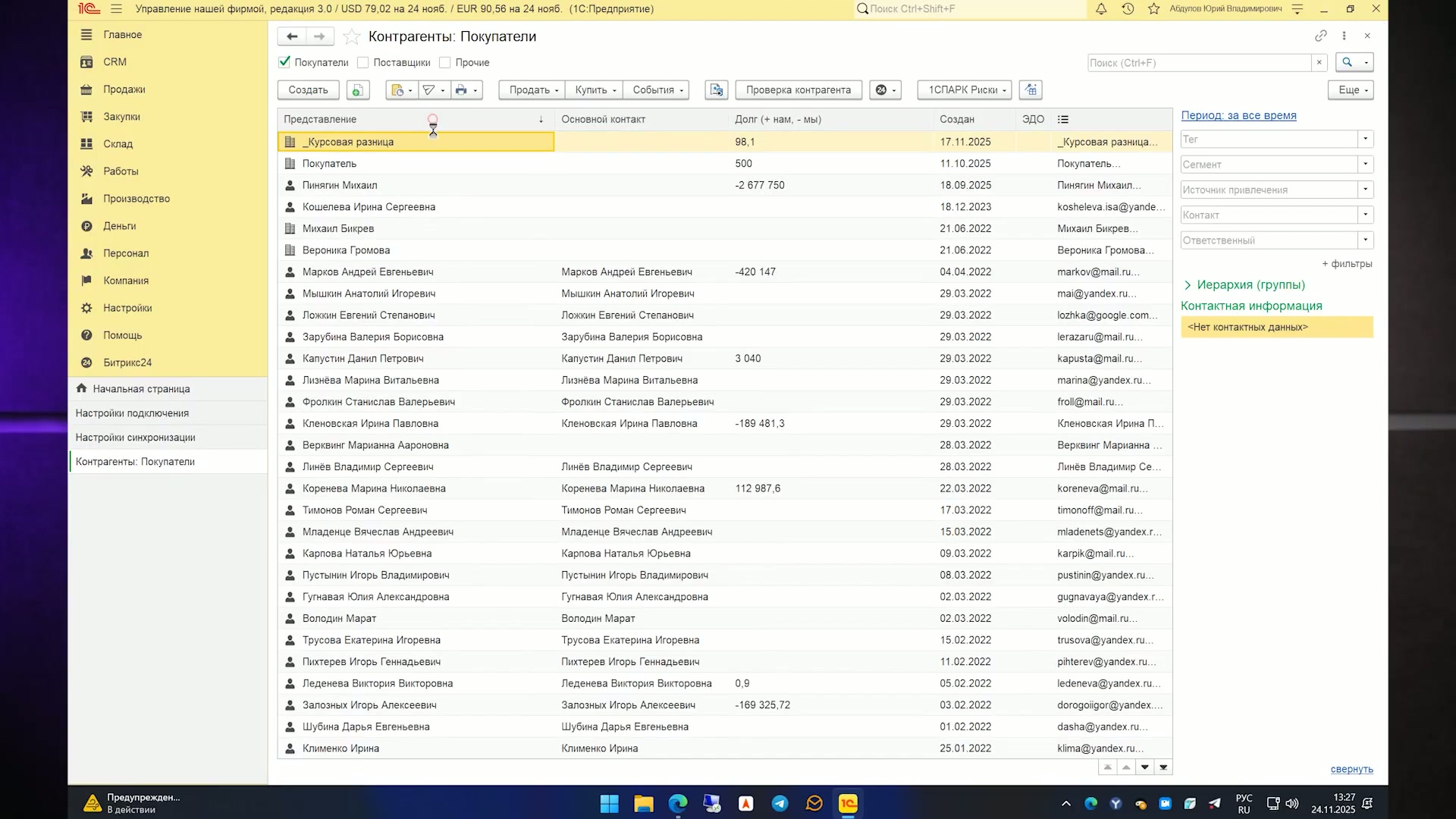Screen dimensions: 1456x819
Task: Open the Продажи section
Action: point(124,89)
